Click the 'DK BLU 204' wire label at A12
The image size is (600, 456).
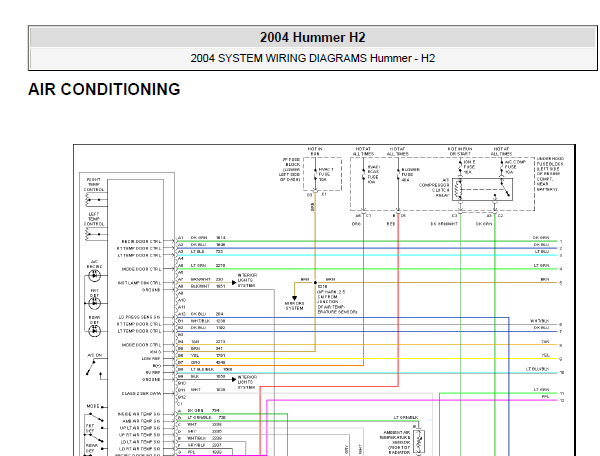pos(207,314)
